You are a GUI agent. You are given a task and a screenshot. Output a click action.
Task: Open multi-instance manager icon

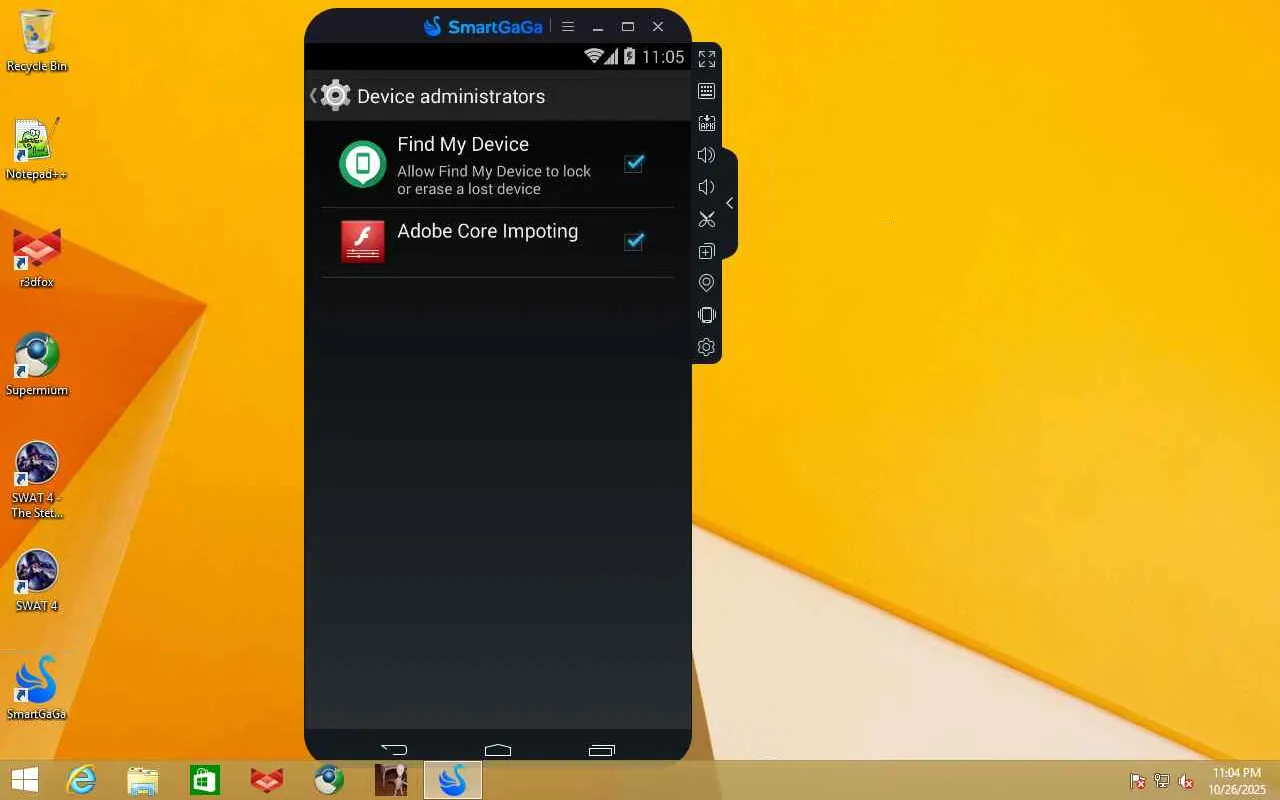click(707, 251)
